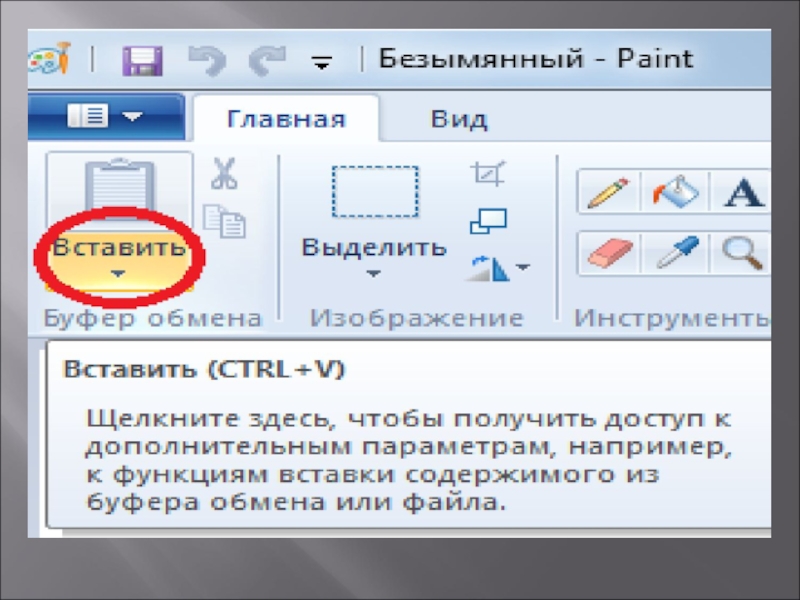Screen dimensions: 800x600
Task: Save the file using floppy disk icon
Action: [142, 61]
